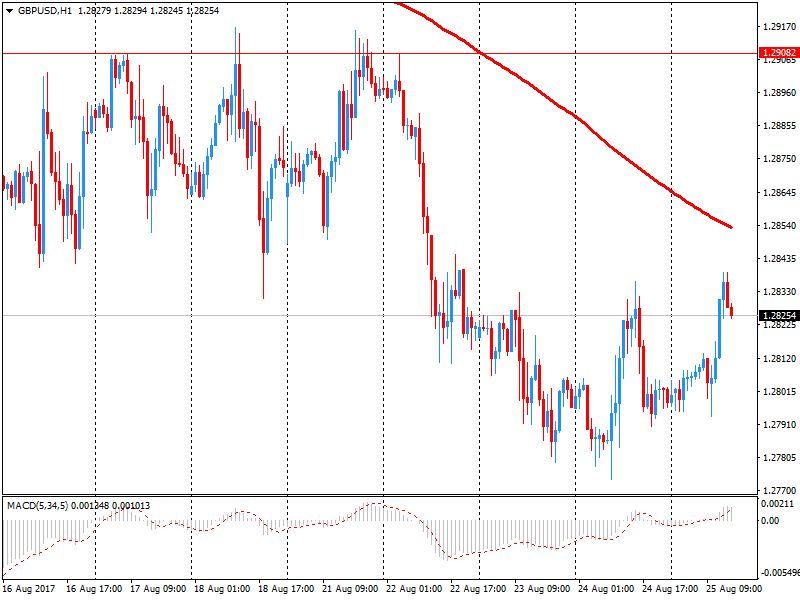Click the 18 Aug 01:00 time label
This screenshot has width=800, height=600.
(x=222, y=589)
